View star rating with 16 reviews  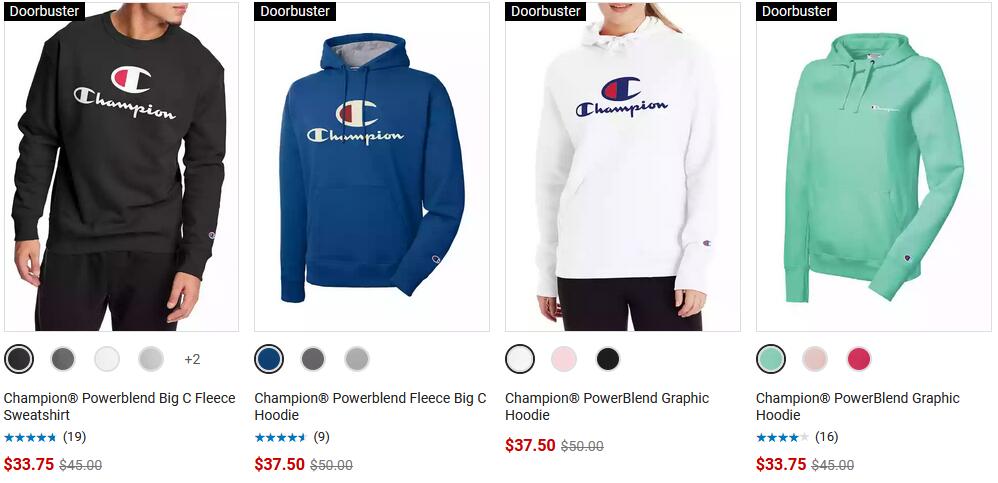pos(782,437)
